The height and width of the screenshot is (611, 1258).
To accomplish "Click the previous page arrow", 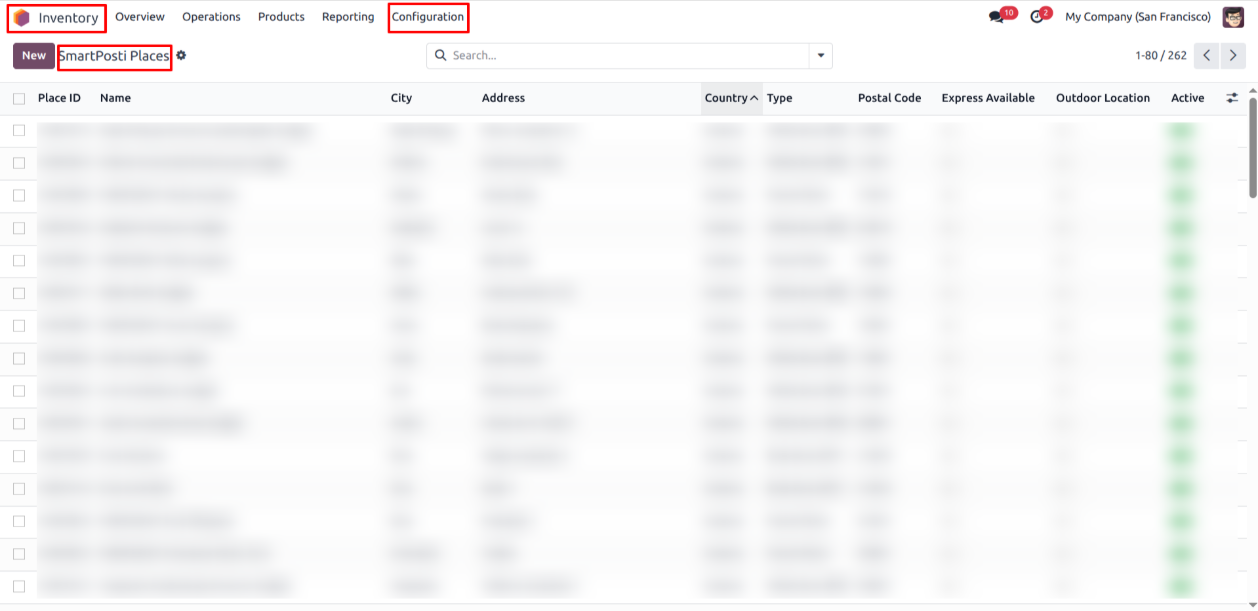I will coord(1207,56).
